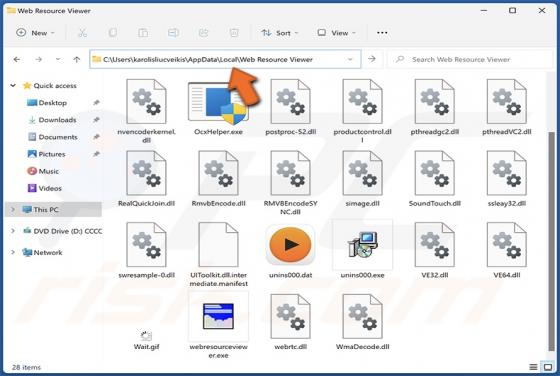Open the New item dropdown
The height and width of the screenshot is (376, 560).
point(35,33)
